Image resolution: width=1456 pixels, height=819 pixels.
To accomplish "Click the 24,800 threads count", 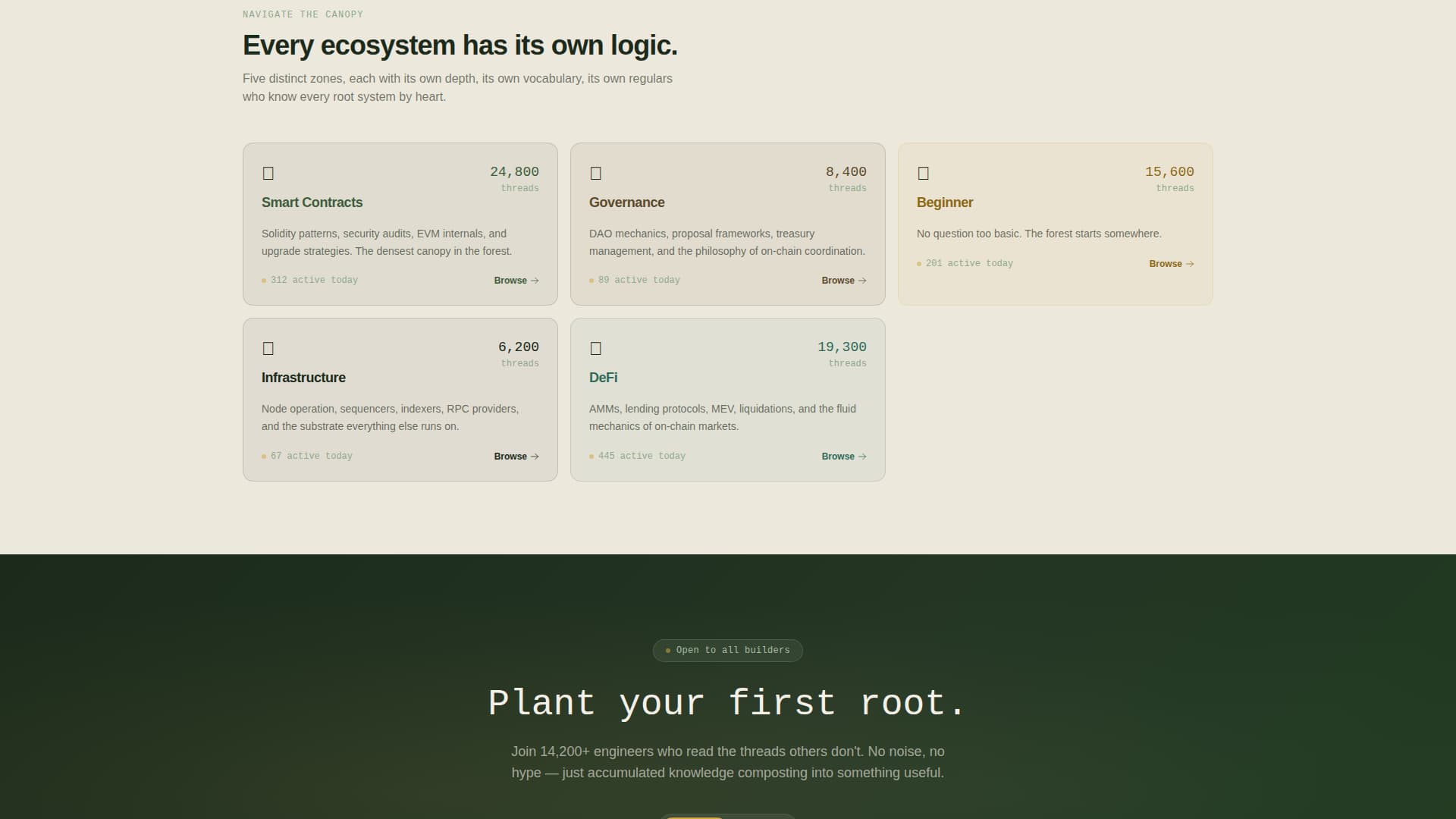I will coord(514,171).
